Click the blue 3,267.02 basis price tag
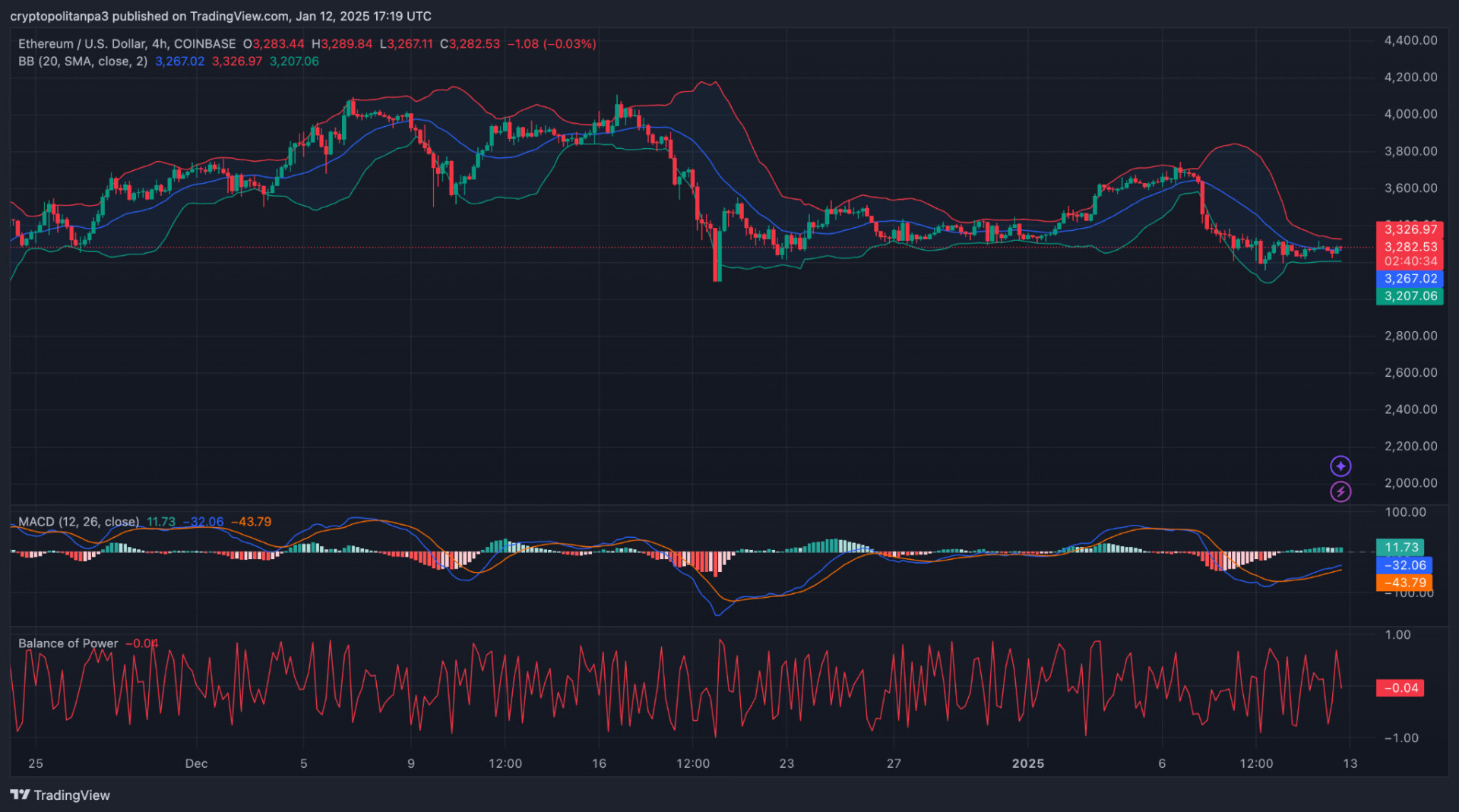This screenshot has height=812, width=1459. [x=1410, y=279]
